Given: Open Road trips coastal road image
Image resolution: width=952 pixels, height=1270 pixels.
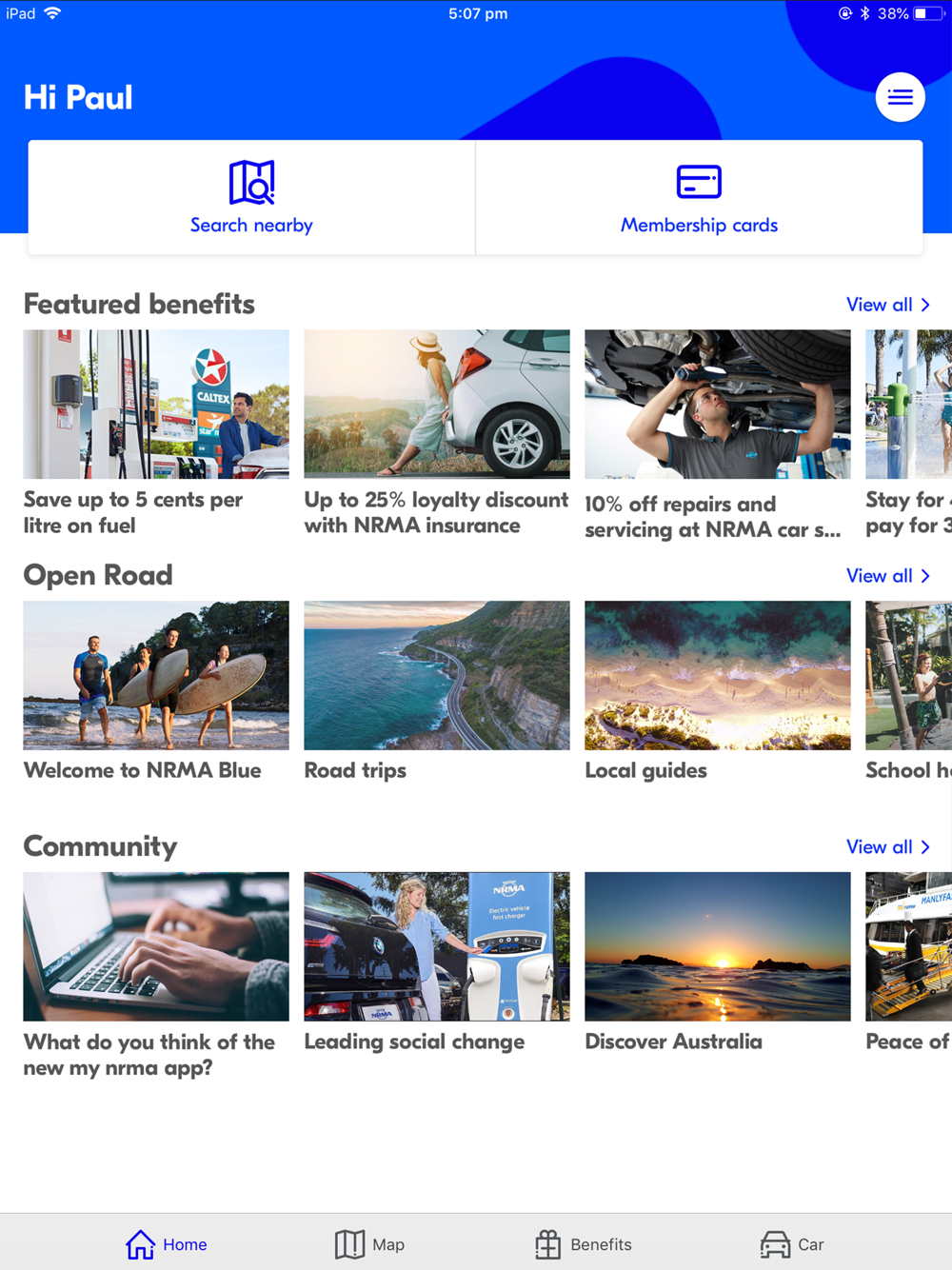Looking at the screenshot, I should click(437, 675).
